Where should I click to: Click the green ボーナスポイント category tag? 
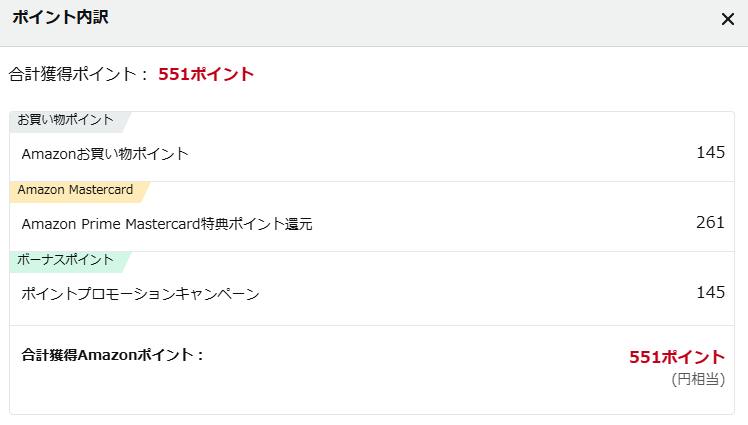(65, 261)
